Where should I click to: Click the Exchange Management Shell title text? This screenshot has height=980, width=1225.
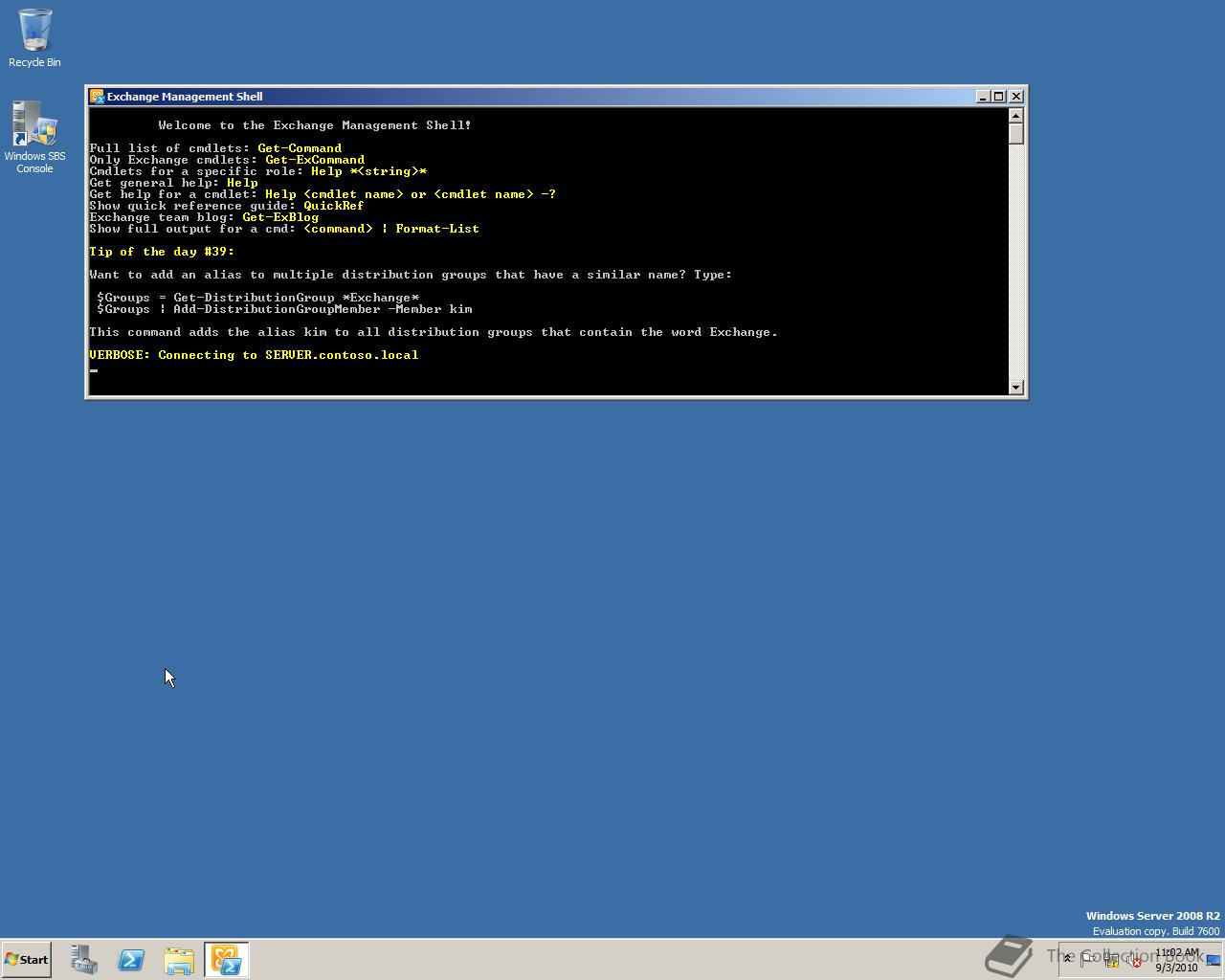click(185, 97)
